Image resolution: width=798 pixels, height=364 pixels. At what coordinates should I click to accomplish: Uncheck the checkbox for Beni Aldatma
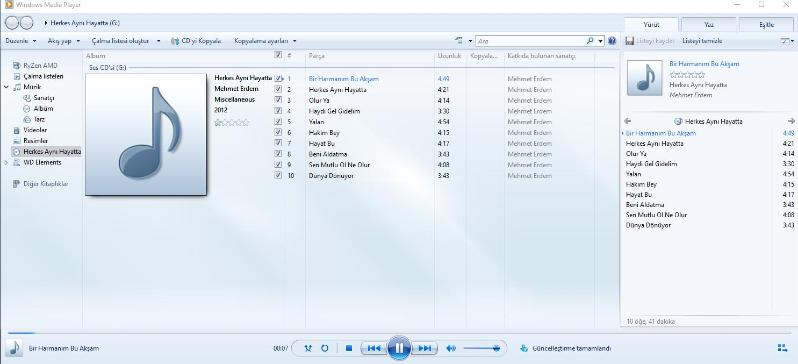(x=278, y=154)
